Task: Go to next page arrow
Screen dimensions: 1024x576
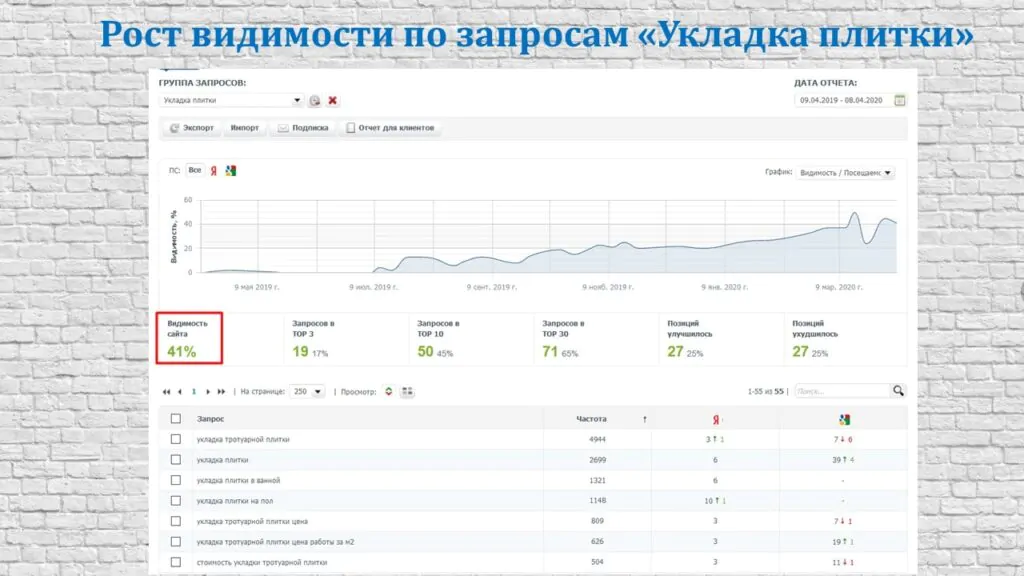Action: (208, 392)
